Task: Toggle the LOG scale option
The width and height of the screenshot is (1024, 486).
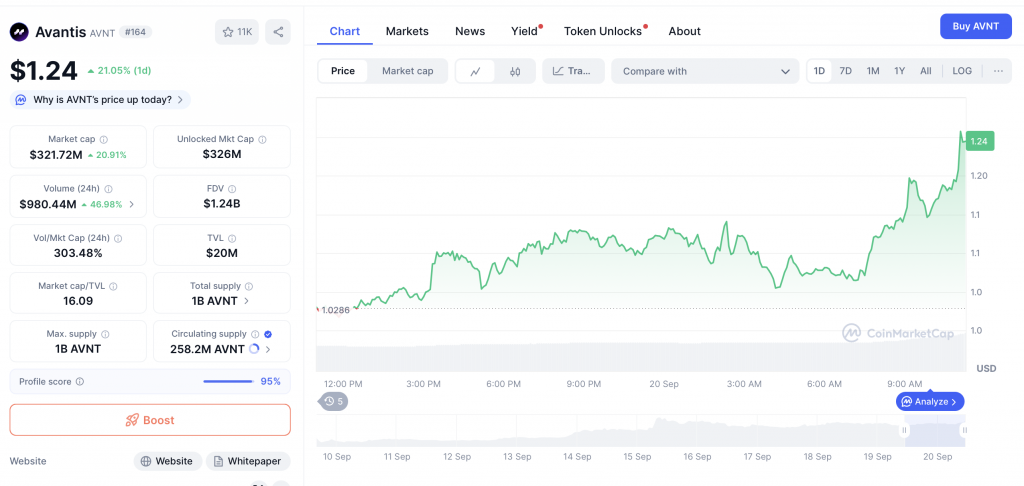Action: (x=962, y=71)
